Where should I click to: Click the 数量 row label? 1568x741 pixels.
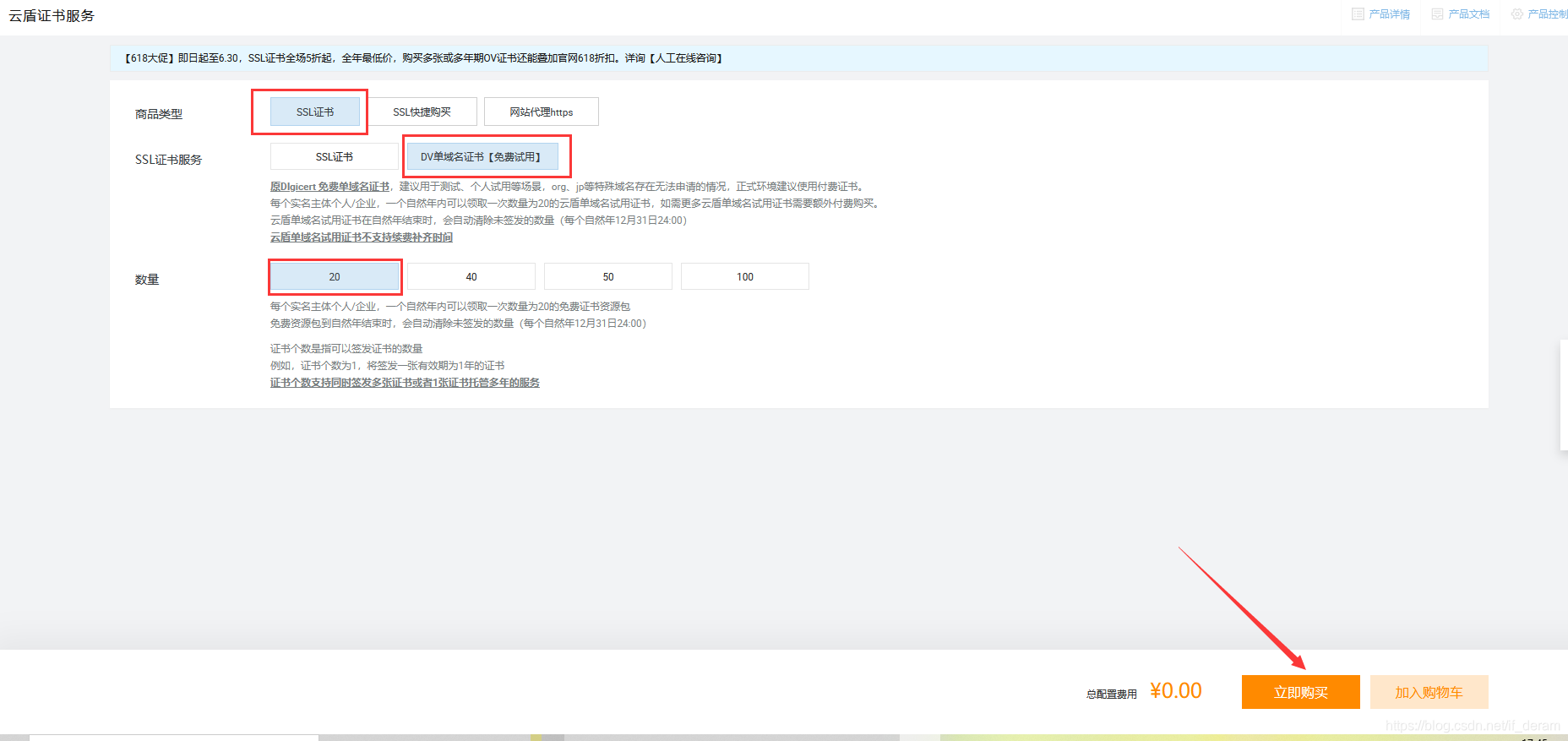pos(147,279)
